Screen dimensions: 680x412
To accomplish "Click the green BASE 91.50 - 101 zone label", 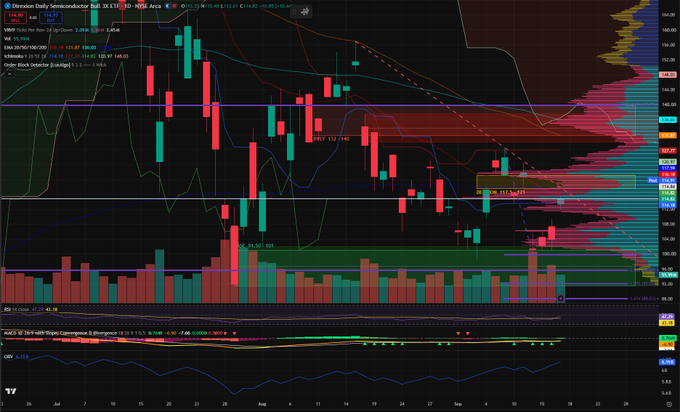I will (x=256, y=246).
